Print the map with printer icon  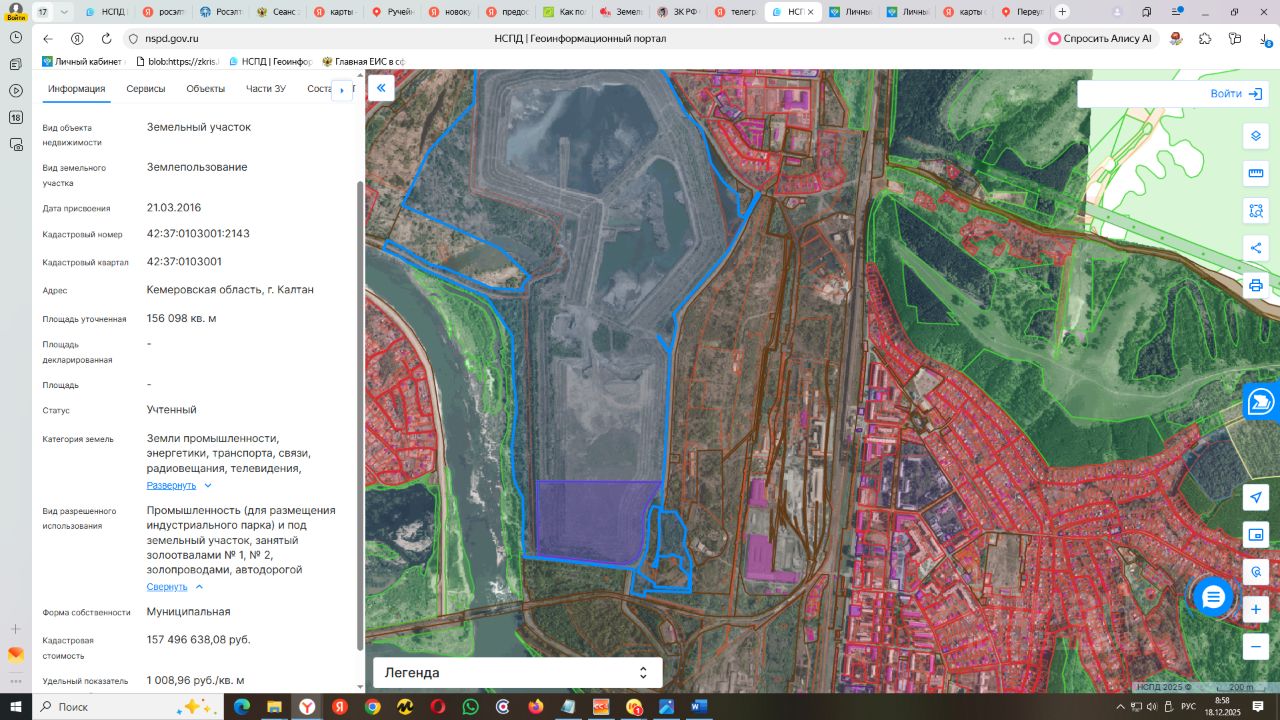[x=1256, y=285]
